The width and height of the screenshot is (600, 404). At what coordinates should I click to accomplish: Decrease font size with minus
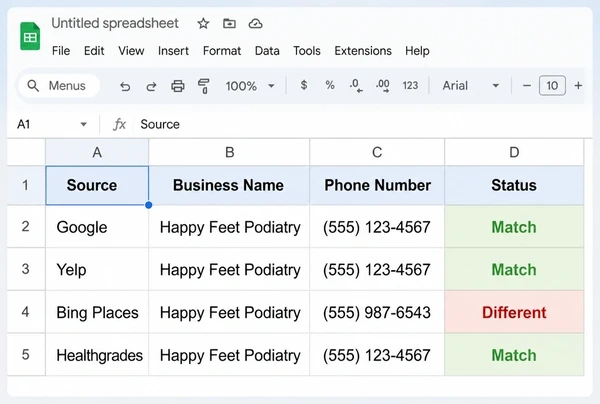tap(527, 86)
